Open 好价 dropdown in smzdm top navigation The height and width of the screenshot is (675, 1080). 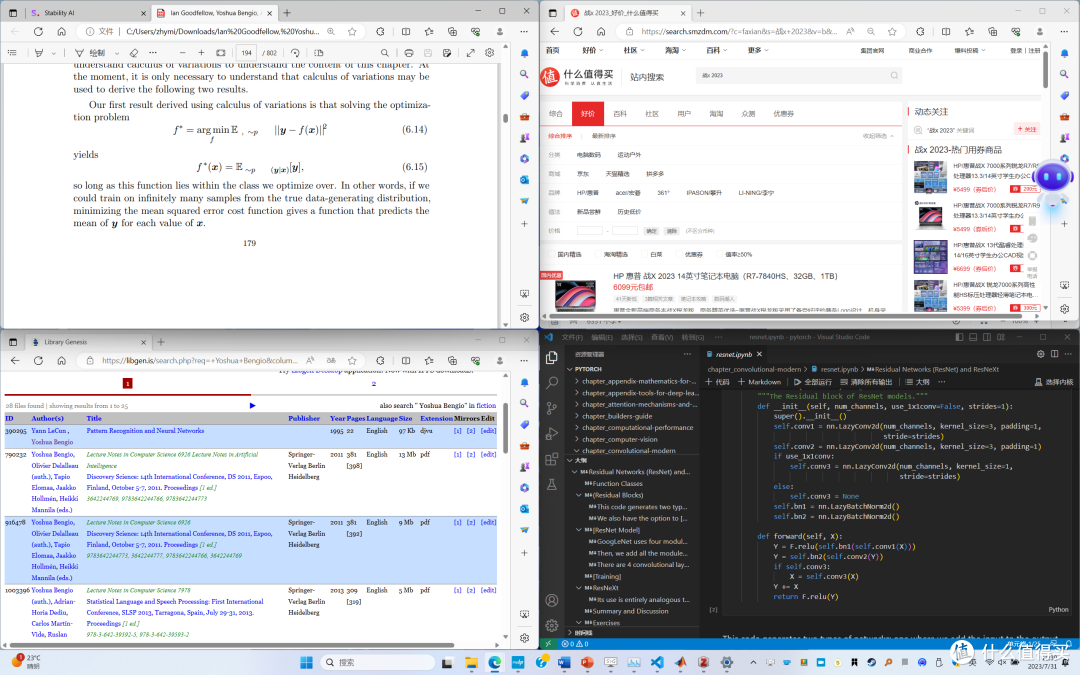click(592, 50)
